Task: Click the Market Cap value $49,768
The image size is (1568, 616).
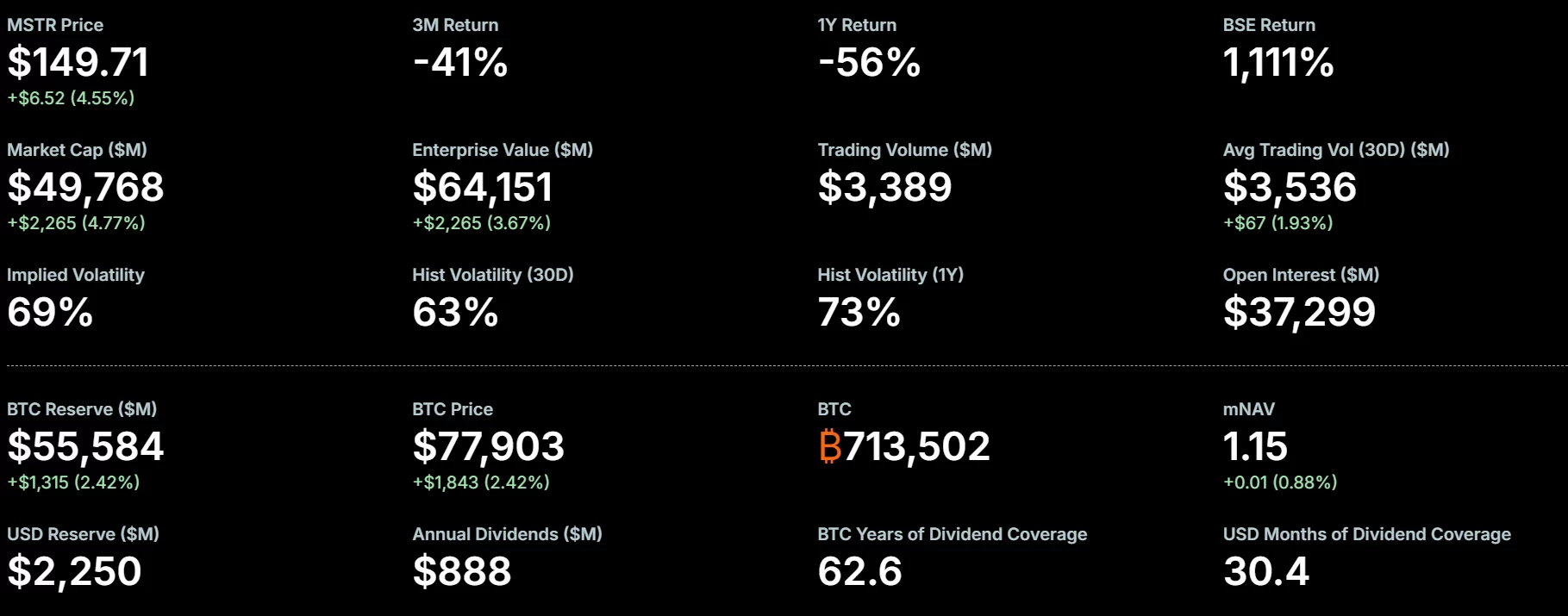Action: pos(85,187)
